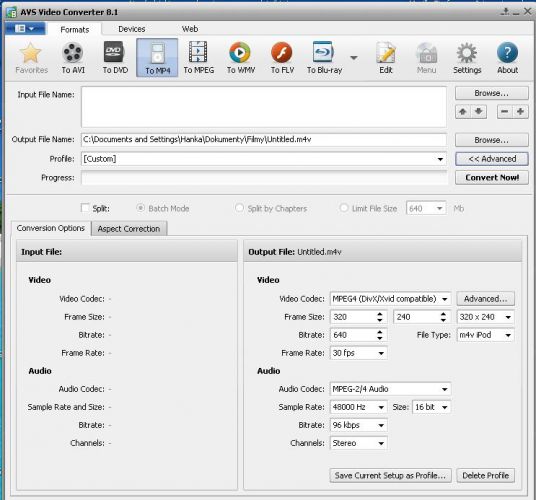Open the blue application menu button
The image size is (536, 500).
(25, 29)
